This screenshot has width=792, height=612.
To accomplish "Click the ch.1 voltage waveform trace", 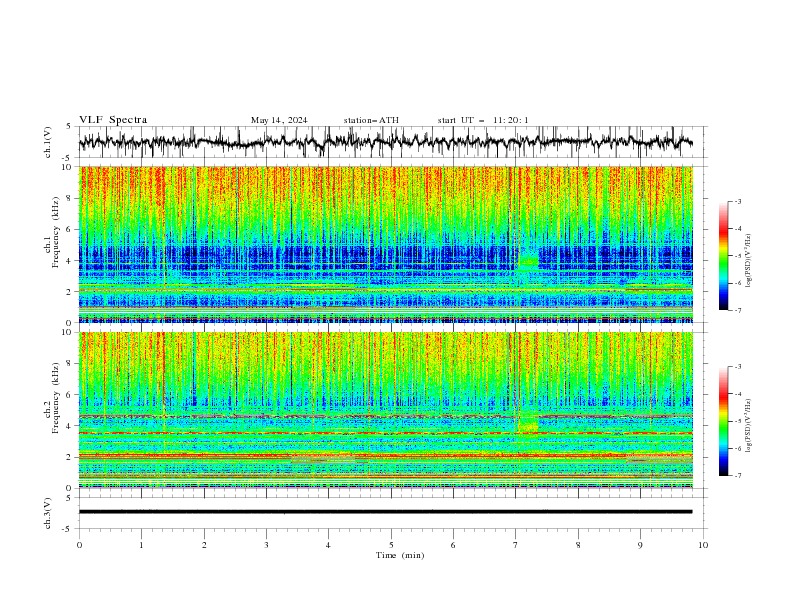I will [385, 142].
